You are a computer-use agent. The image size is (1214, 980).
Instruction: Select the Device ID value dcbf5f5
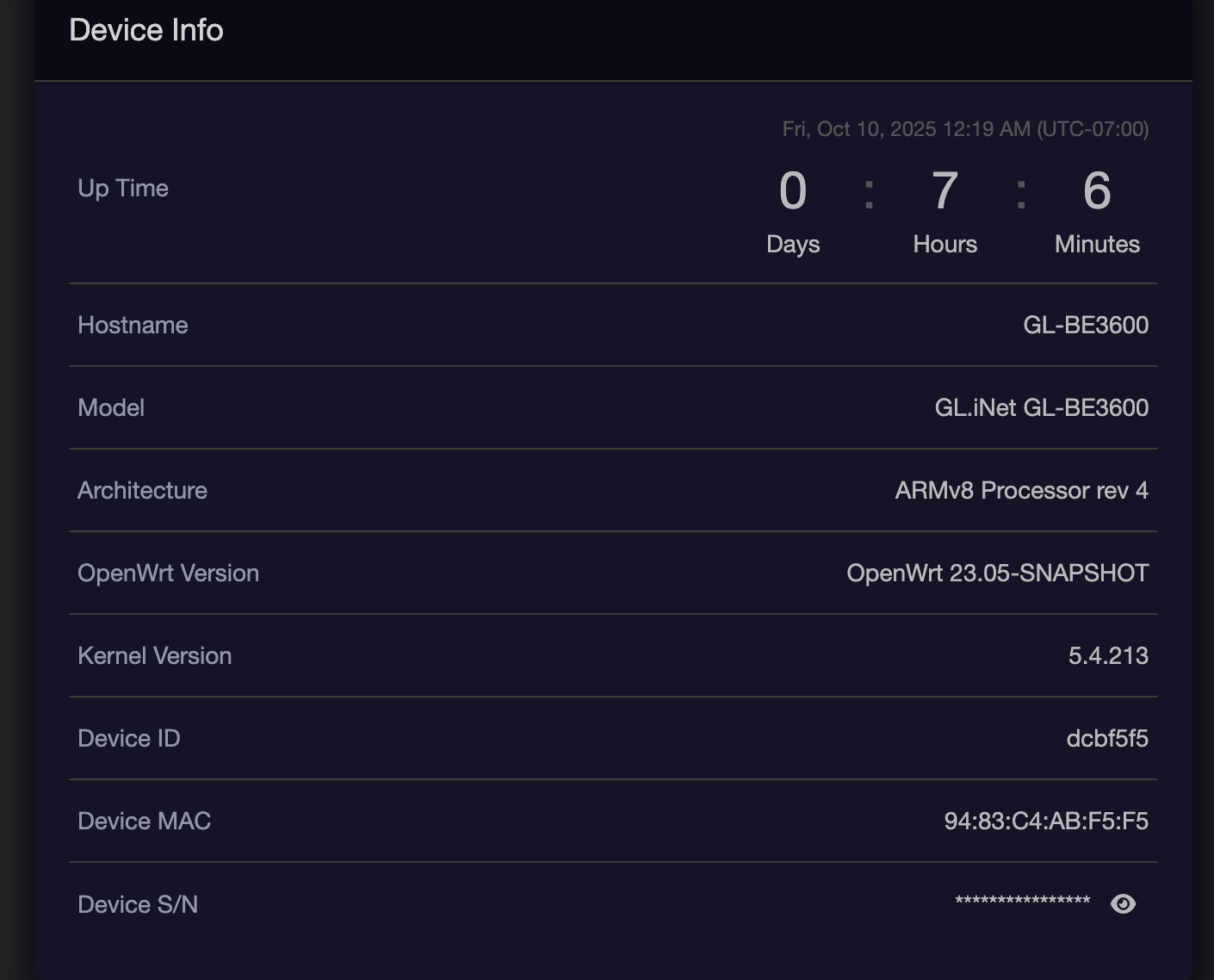1106,738
